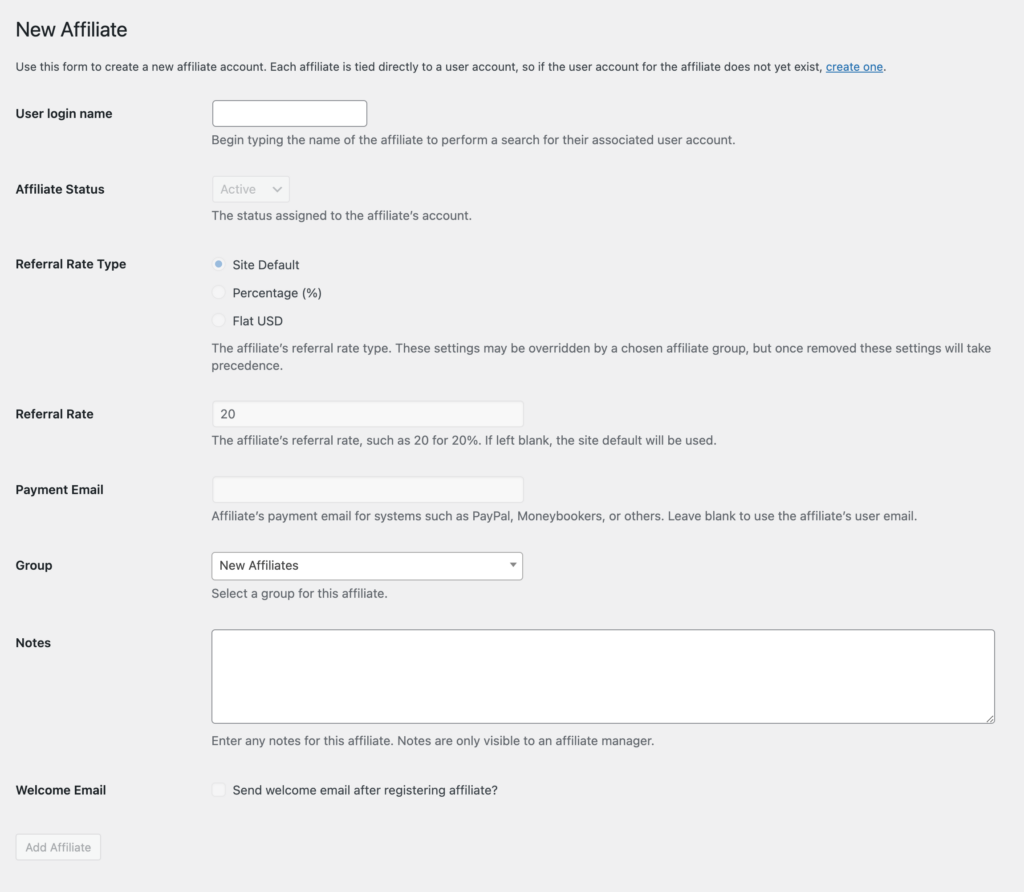Screen dimensions: 1024x892
Task: Click the Affiliate Status chevron icon
Action: (277, 189)
